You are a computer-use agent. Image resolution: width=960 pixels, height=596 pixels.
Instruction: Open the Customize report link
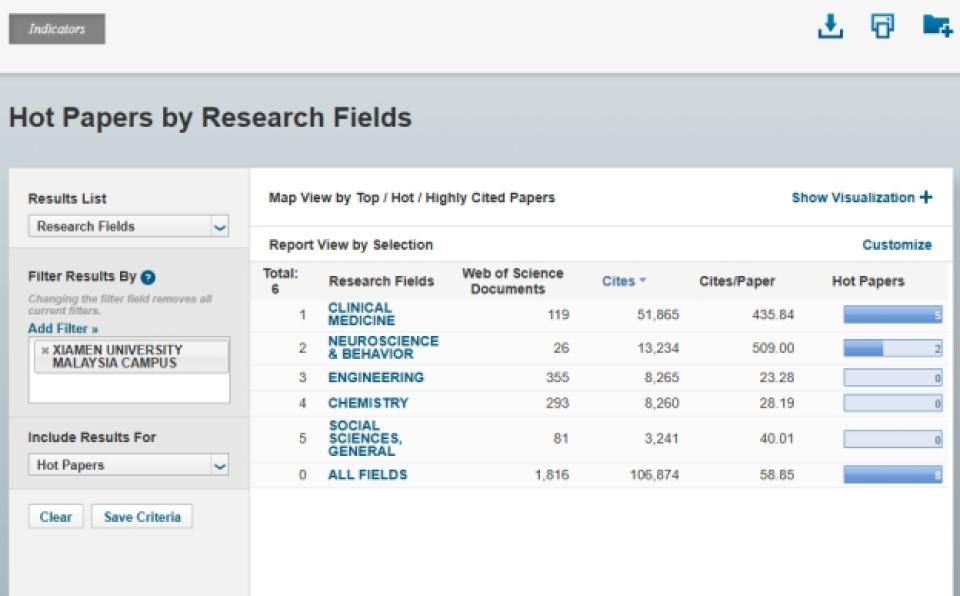[x=897, y=245]
